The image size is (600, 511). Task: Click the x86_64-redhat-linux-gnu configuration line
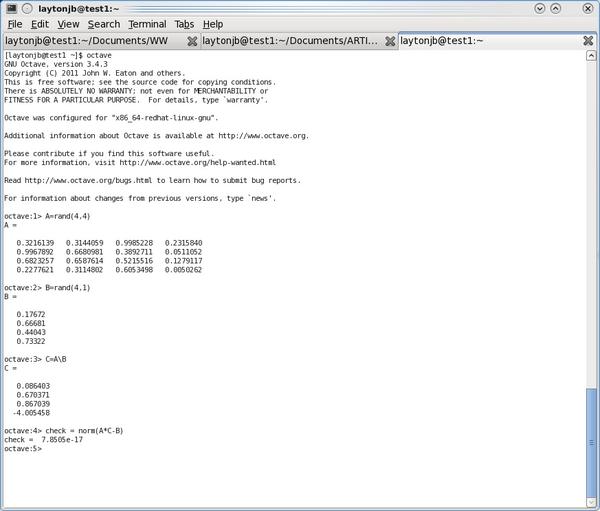point(111,118)
